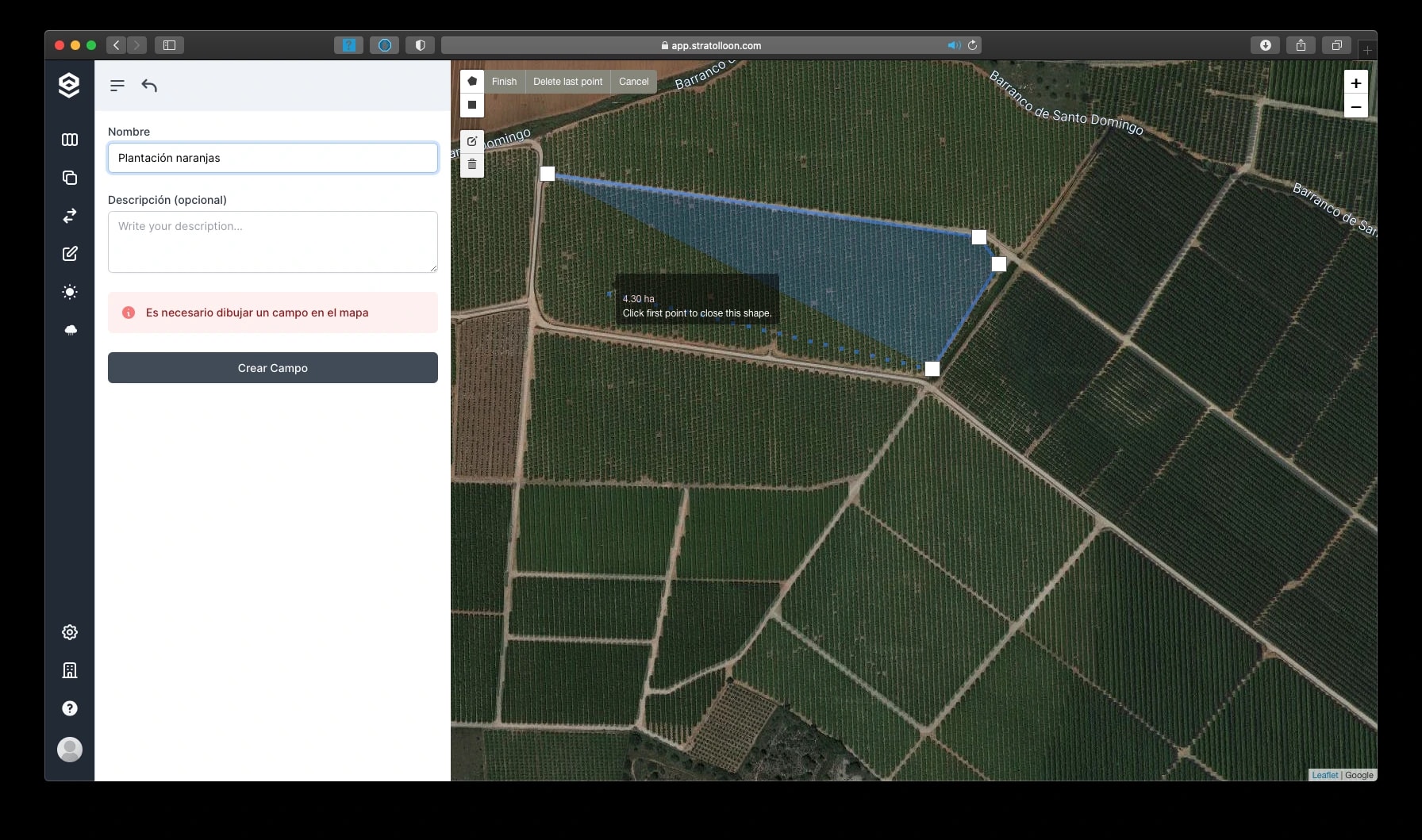Screen dimensions: 1422x840
Task: Select the draw rectangle tool
Action: pos(472,105)
